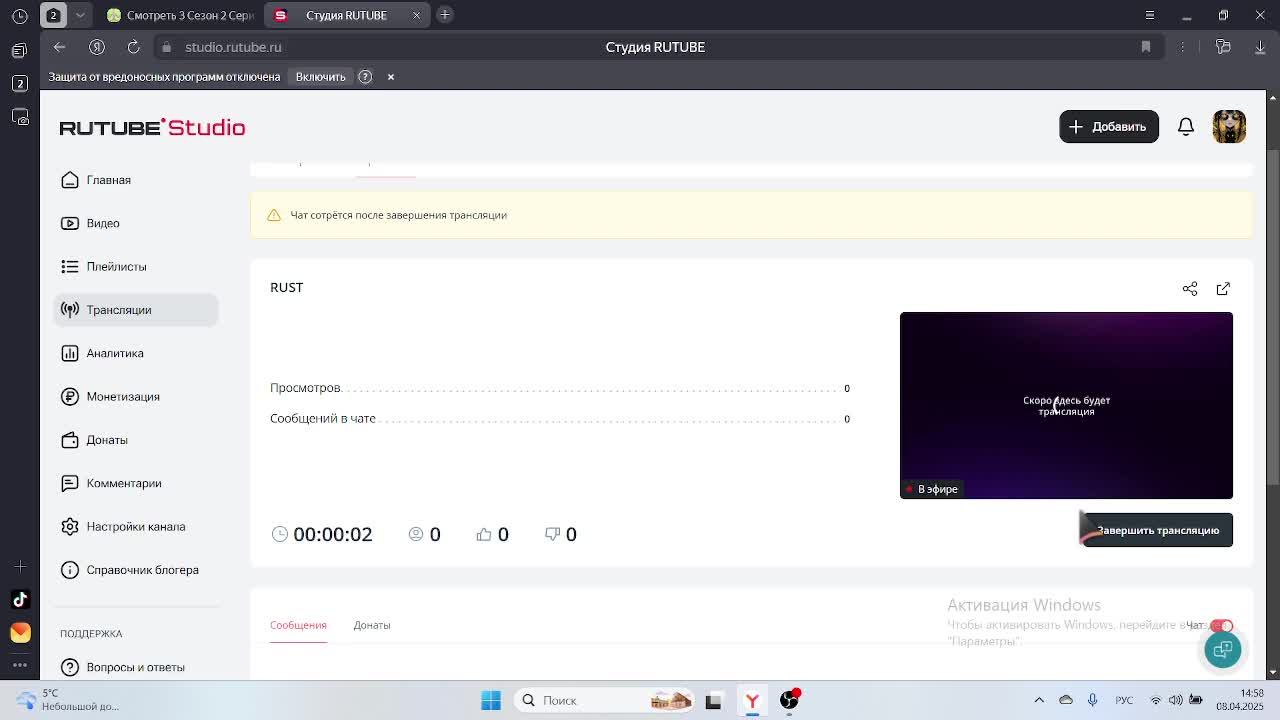Click the RUTUBE Studio logo
This screenshot has height=720, width=1280.
[152, 127]
